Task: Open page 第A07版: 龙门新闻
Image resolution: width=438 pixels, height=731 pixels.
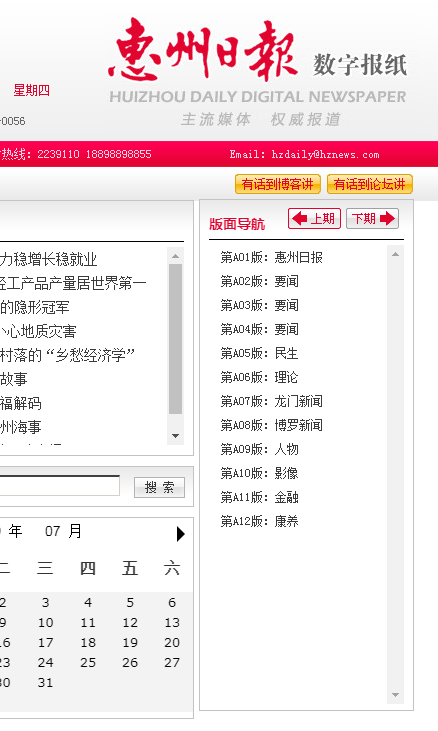Action: (x=272, y=401)
